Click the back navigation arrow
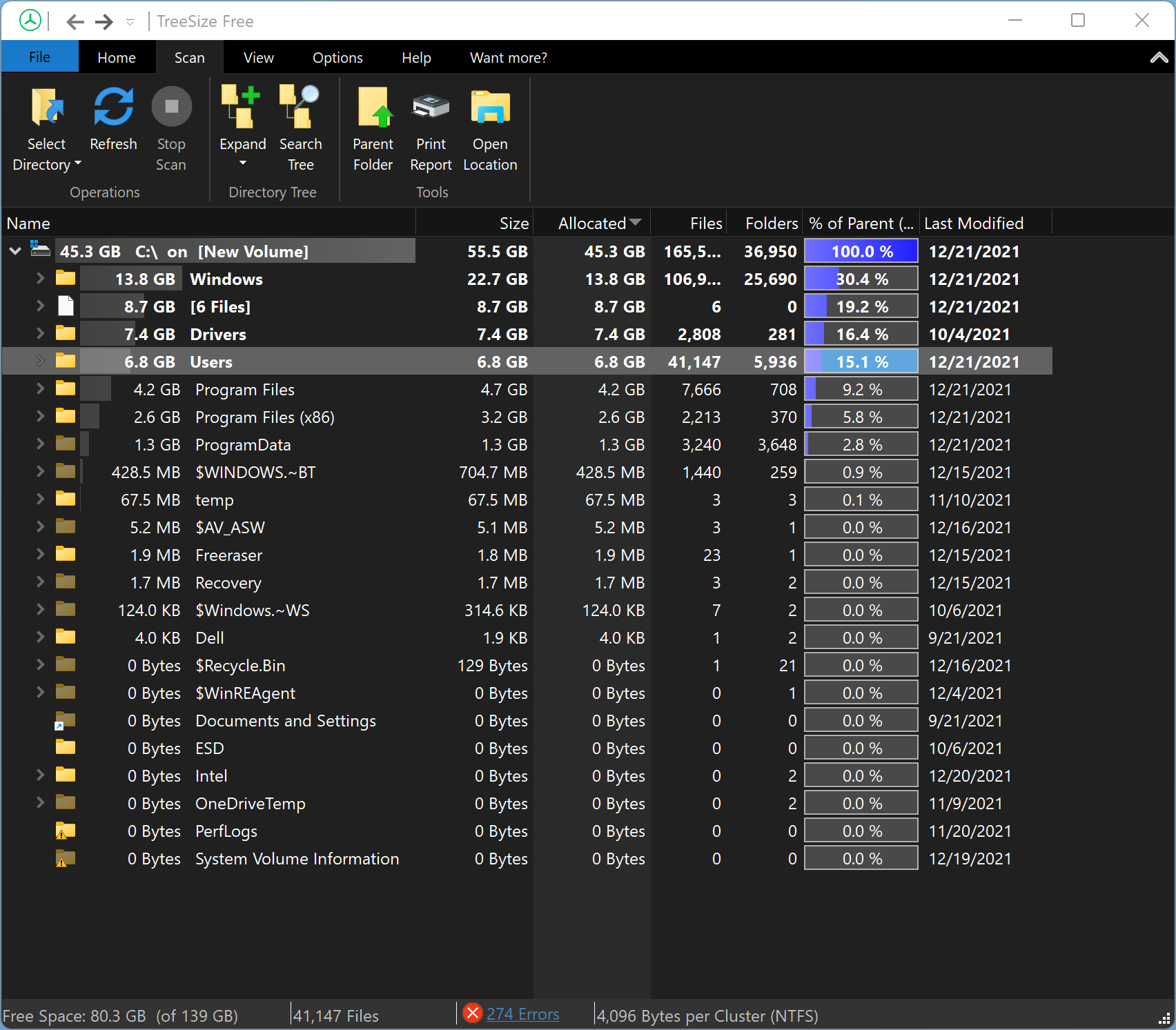This screenshot has height=1030, width=1176. coord(75,22)
